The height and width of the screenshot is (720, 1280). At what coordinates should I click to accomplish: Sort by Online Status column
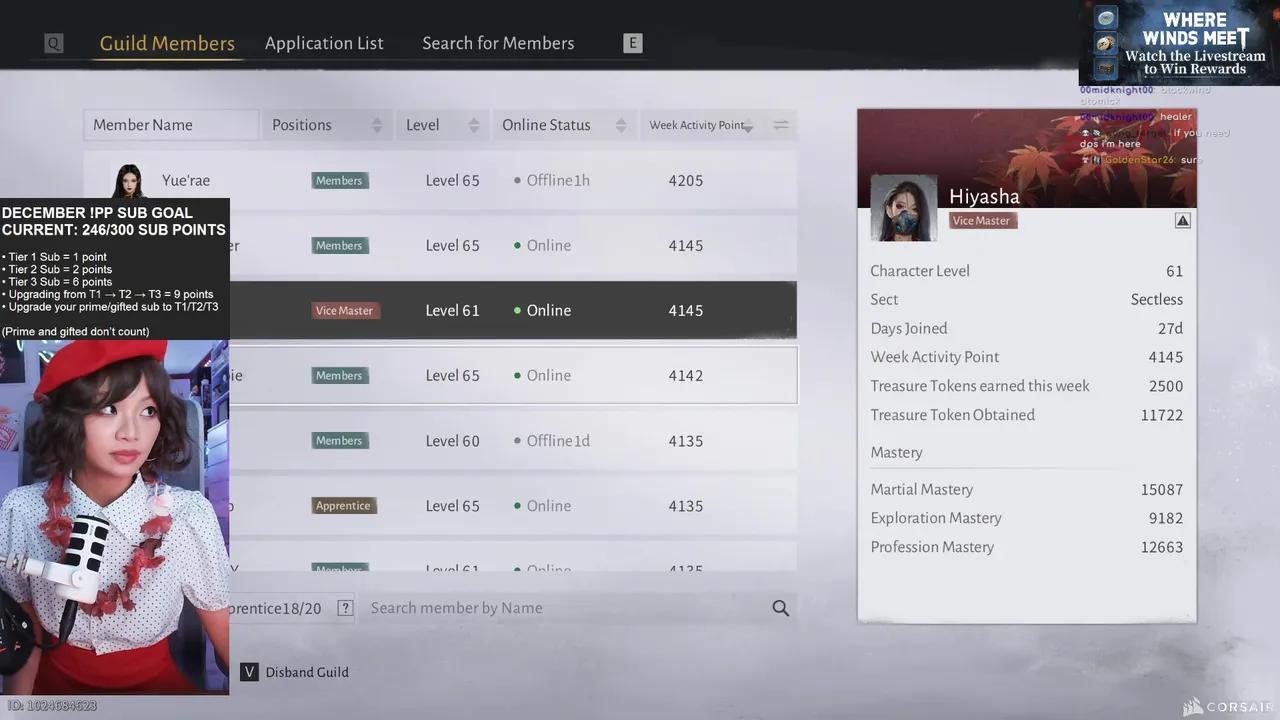[563, 125]
